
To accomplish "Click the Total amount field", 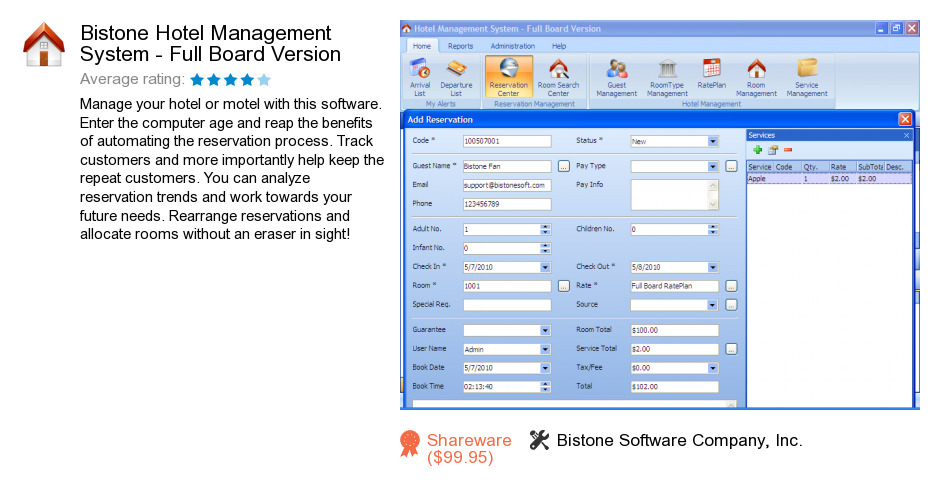I will pyautogui.click(x=674, y=387).
